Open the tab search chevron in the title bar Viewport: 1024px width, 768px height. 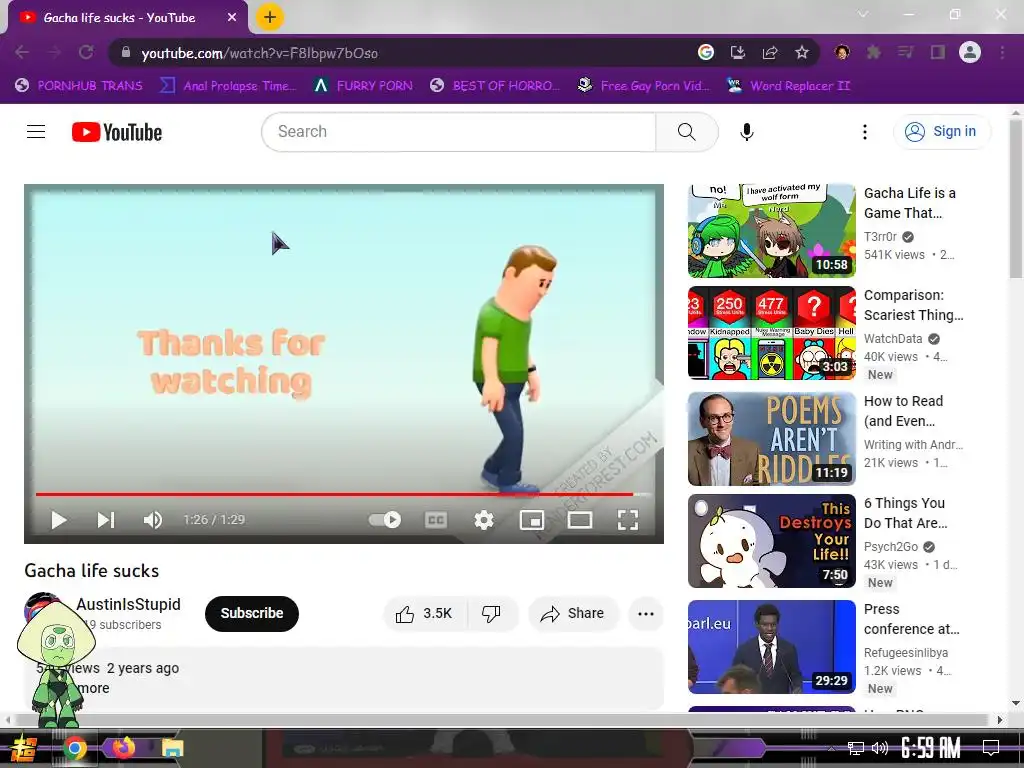point(863,14)
